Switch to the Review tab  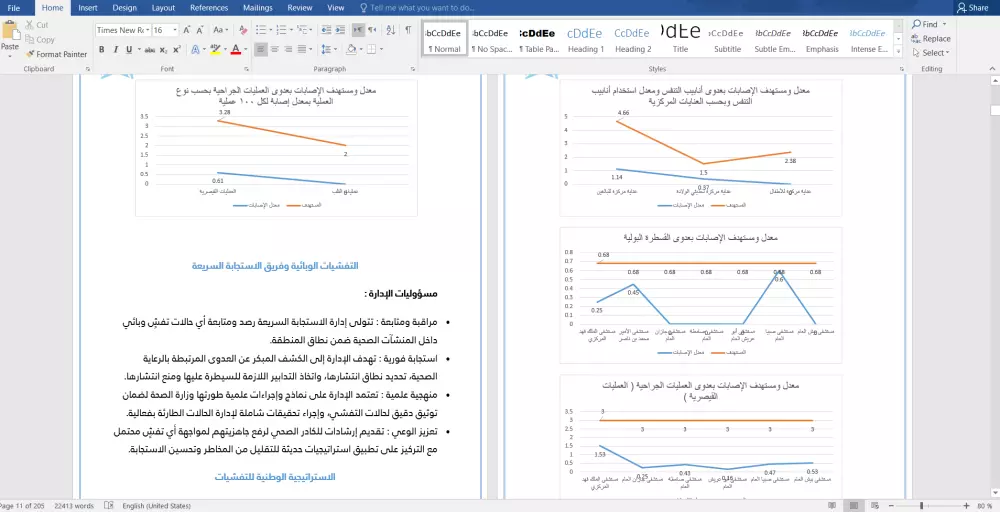coord(300,8)
